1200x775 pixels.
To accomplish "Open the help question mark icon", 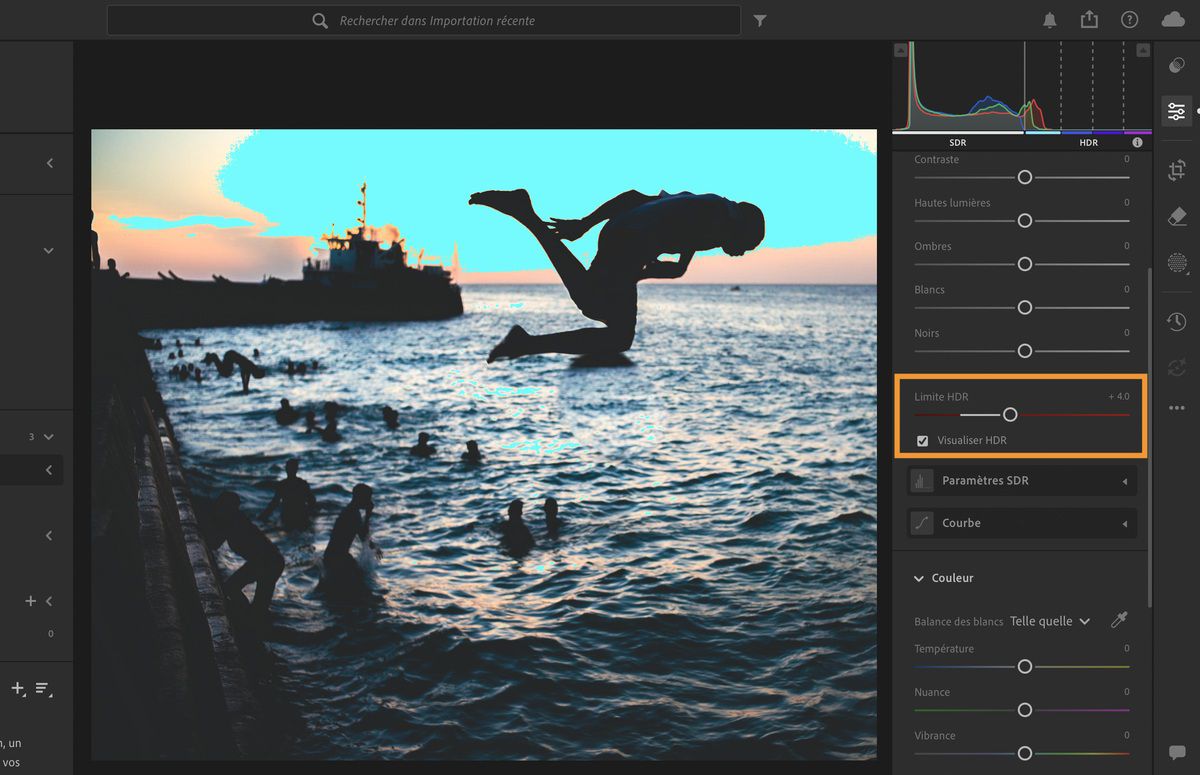I will [1130, 20].
